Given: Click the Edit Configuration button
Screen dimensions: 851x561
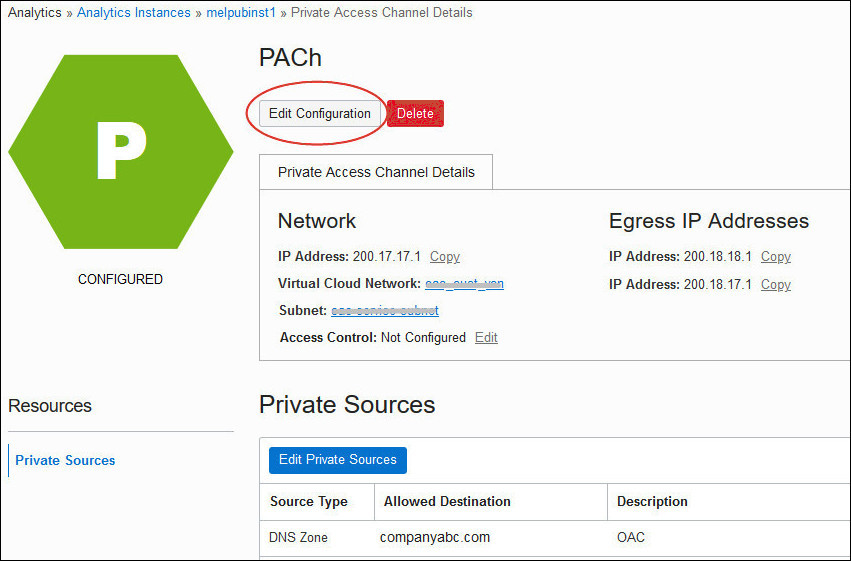Looking at the screenshot, I should (319, 114).
